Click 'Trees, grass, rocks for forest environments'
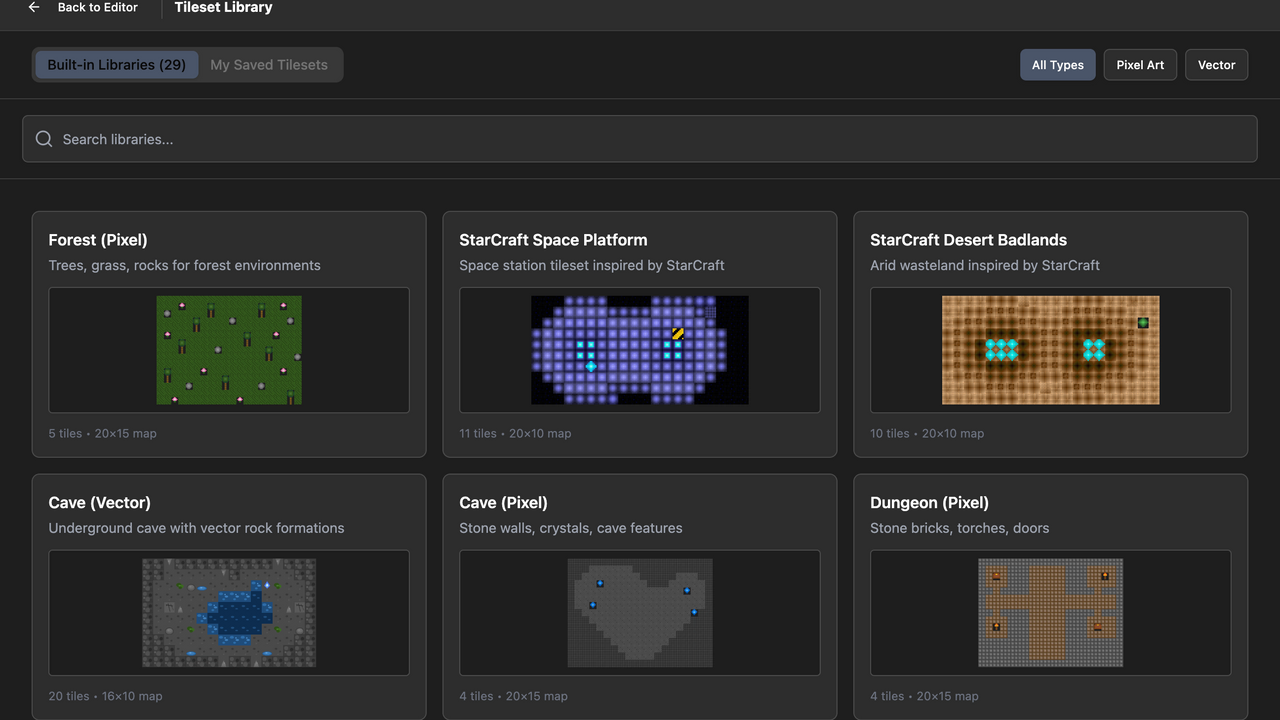Viewport: 1280px width, 720px height. pyautogui.click(x=185, y=266)
